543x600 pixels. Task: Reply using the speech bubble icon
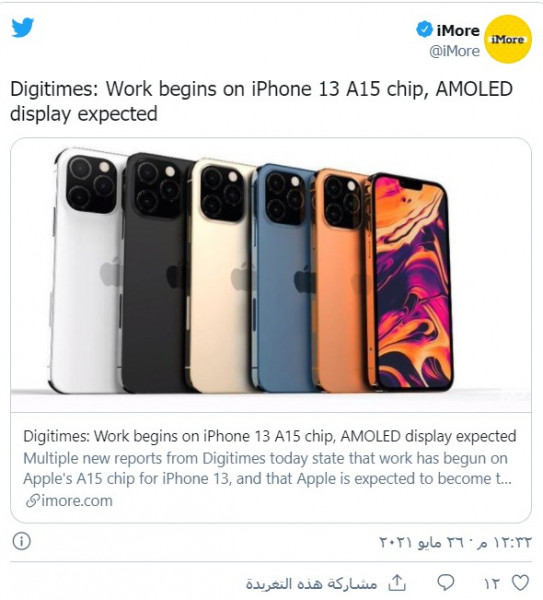446,583
